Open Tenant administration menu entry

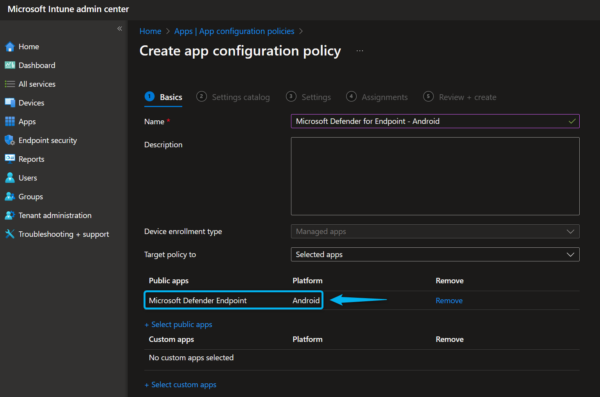click(55, 216)
